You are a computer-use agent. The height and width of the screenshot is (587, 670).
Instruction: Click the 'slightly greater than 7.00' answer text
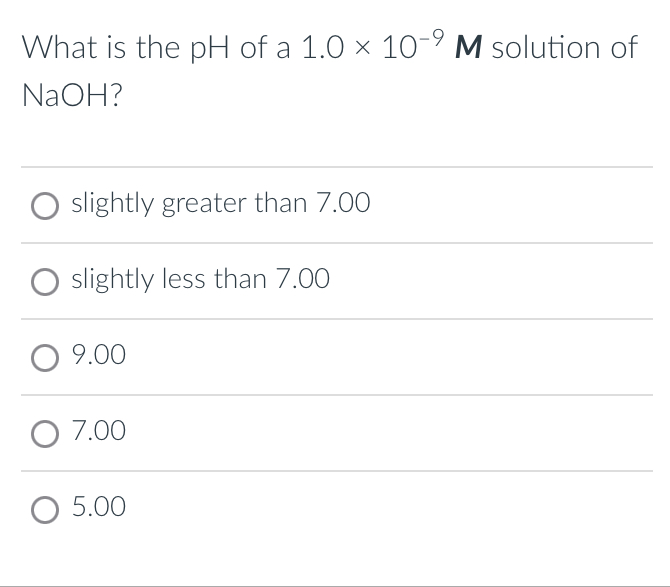point(221,204)
